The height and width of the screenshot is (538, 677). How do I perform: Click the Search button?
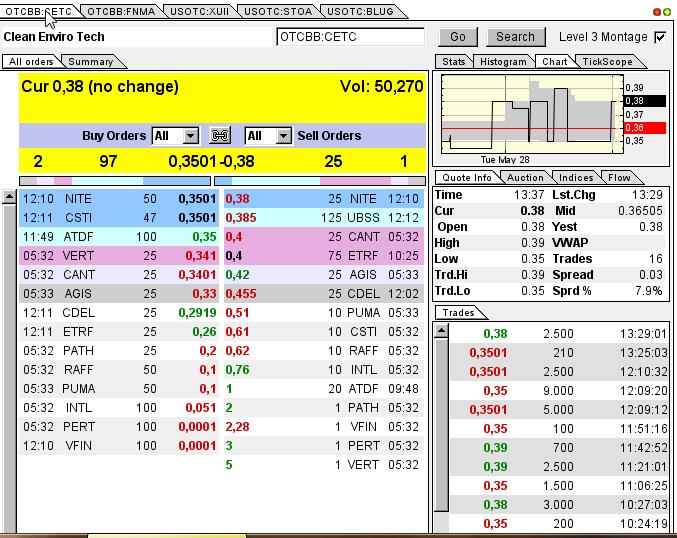click(x=516, y=37)
